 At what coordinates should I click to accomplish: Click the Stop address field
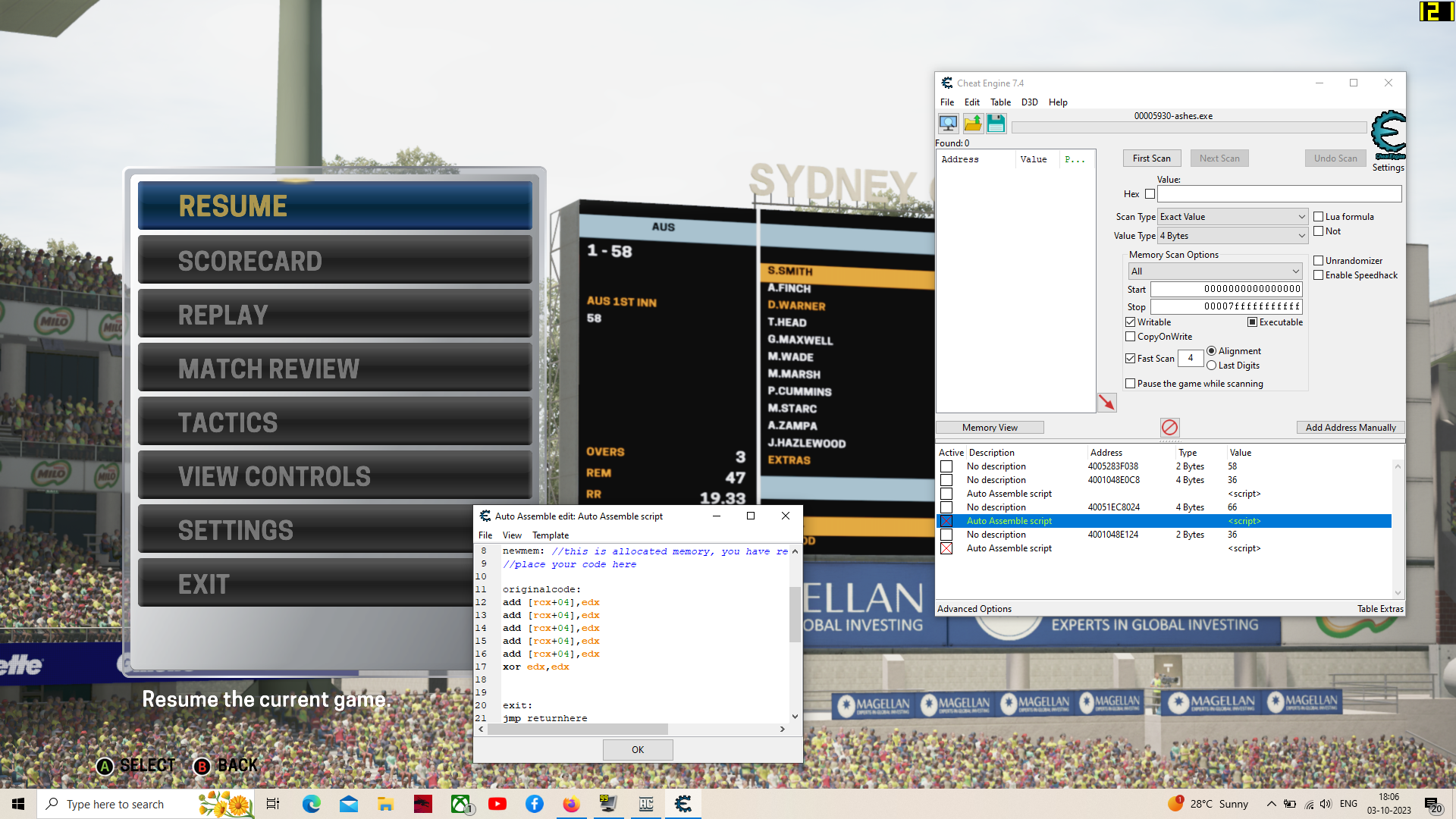coord(1226,306)
